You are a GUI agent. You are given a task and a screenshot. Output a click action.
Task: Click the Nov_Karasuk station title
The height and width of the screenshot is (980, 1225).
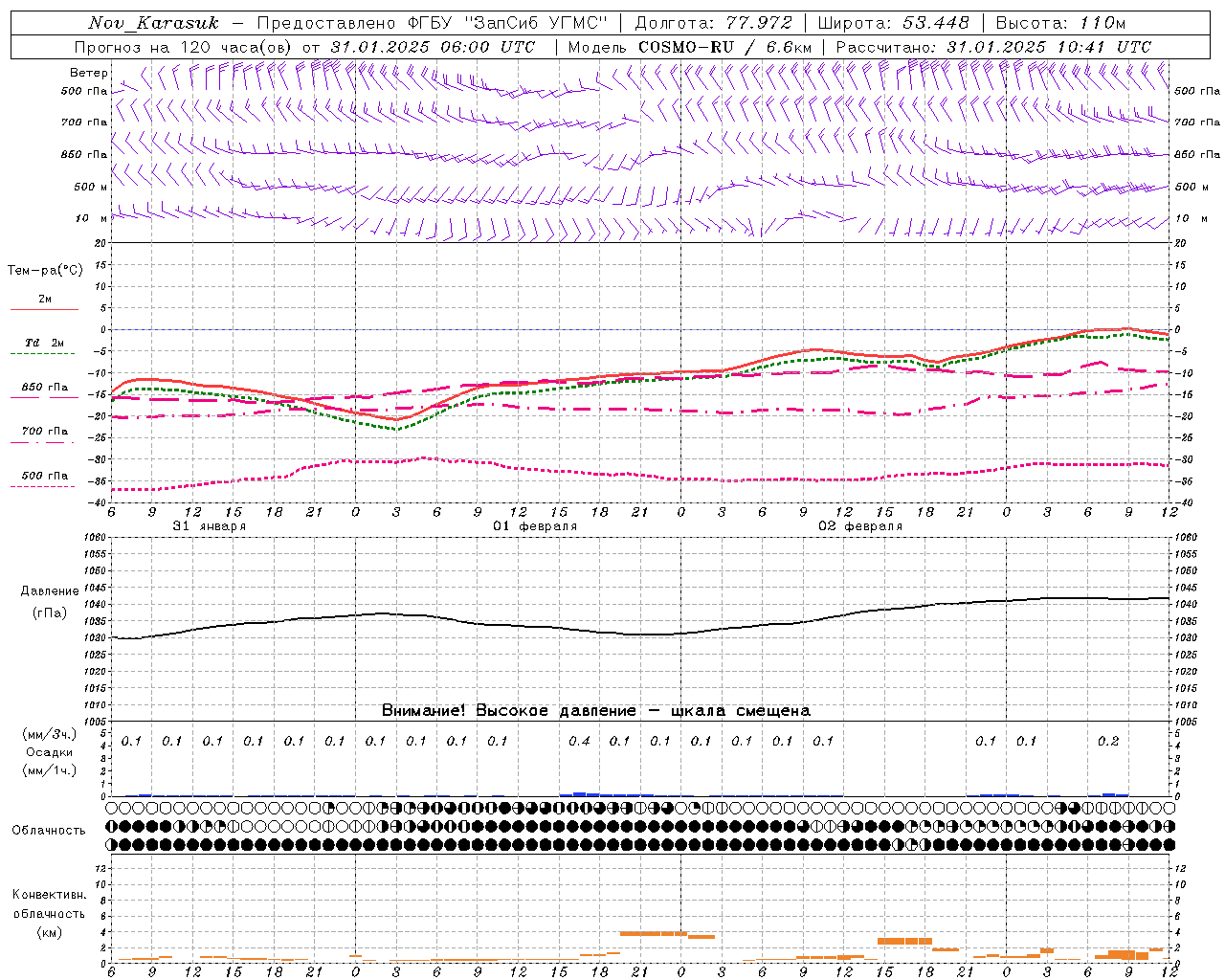[x=153, y=23]
